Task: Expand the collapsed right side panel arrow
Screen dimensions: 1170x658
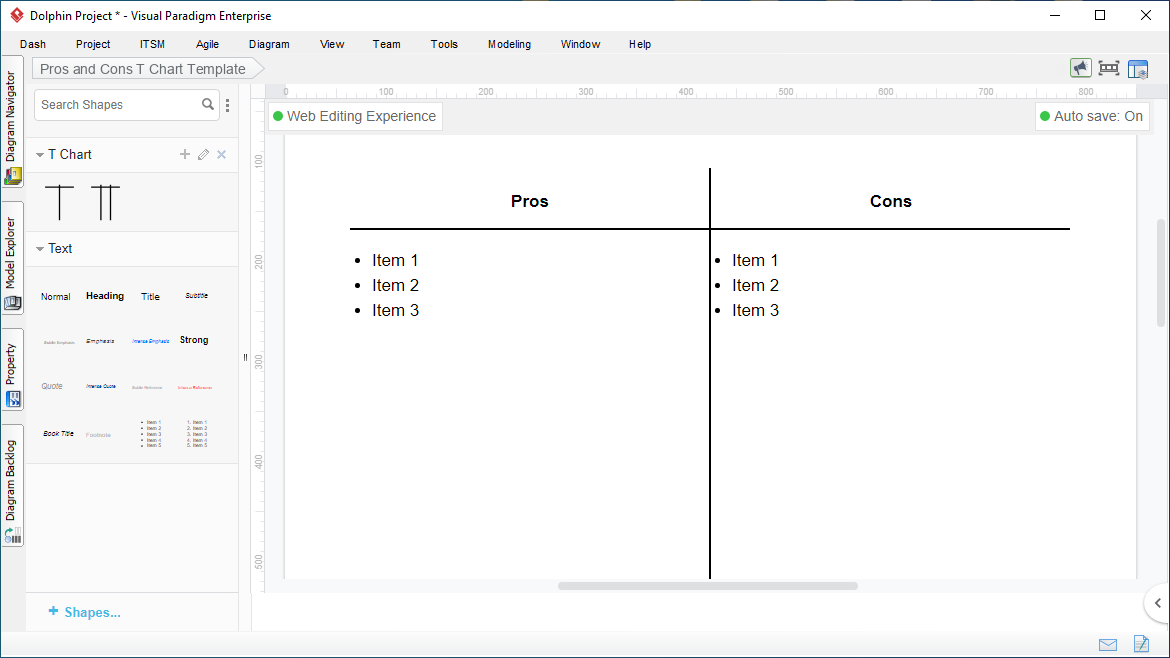Action: coord(1157,604)
